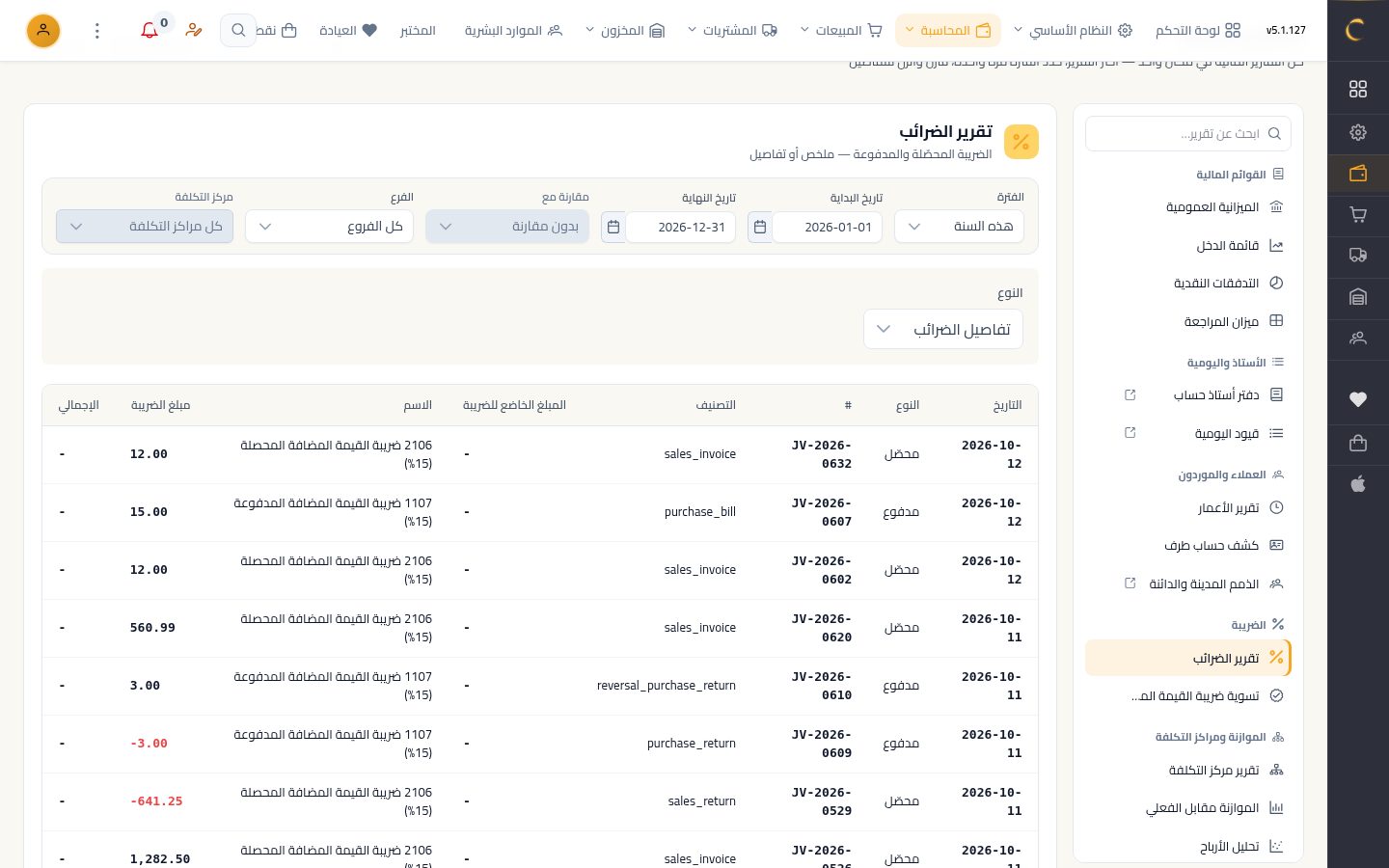The image size is (1389, 868).
Task: Open the المشتريات purchases menu
Action: (733, 31)
